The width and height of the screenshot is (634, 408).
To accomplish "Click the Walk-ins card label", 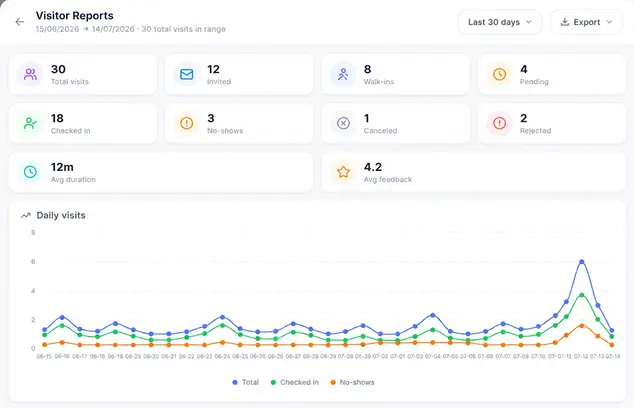I will 379,82.
